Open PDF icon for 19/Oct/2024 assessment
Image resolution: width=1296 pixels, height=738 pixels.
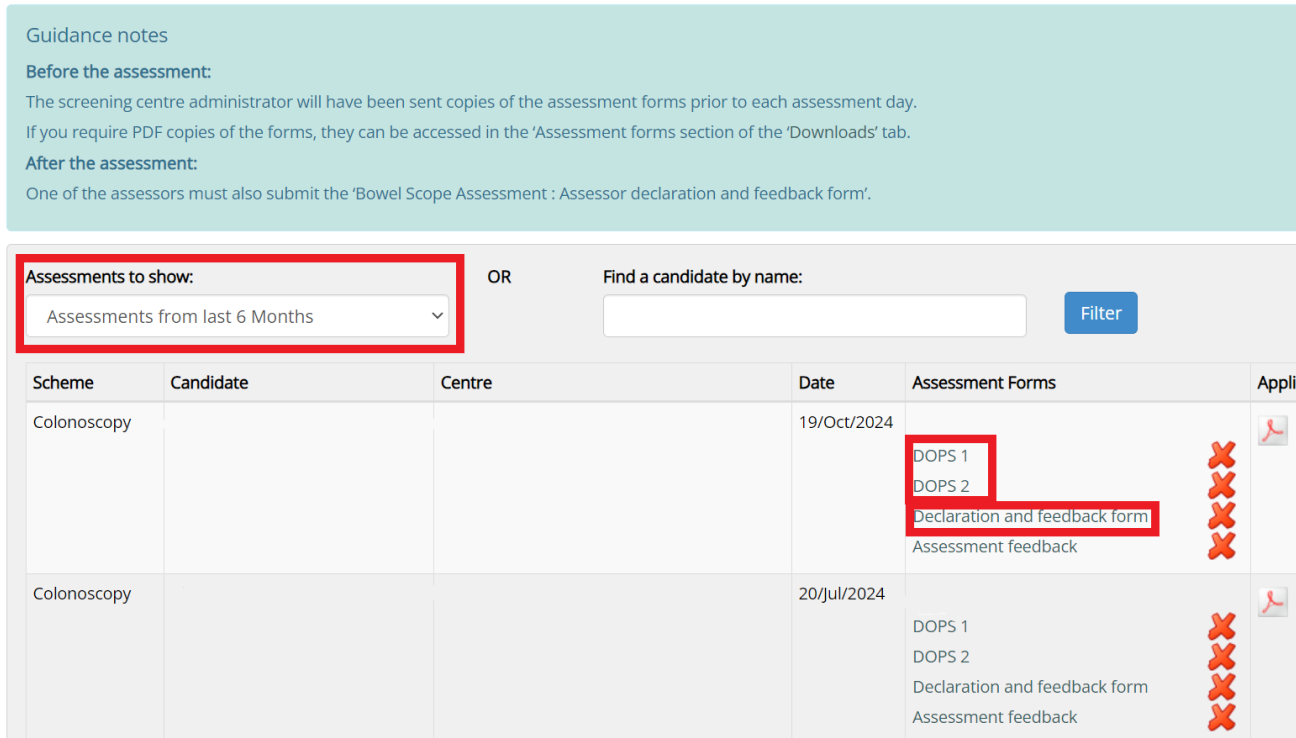point(1272,430)
